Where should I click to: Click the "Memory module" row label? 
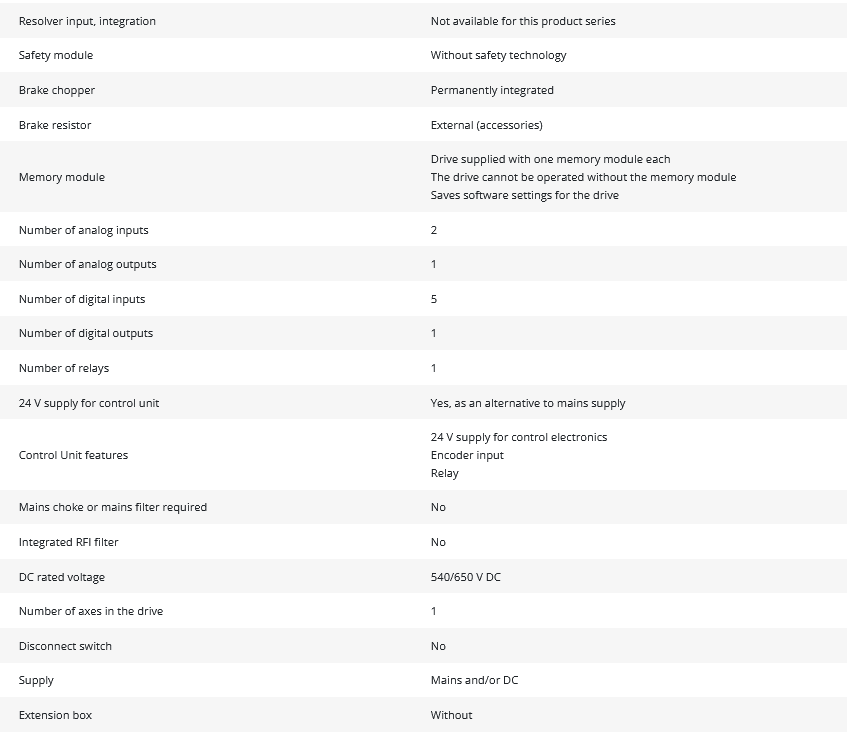[x=62, y=177]
